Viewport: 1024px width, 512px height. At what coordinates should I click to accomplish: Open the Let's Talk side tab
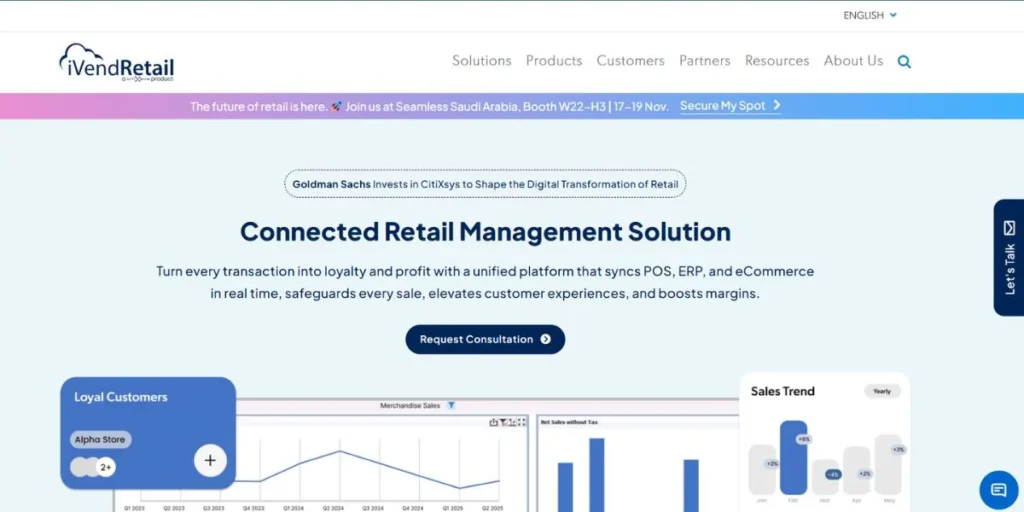[x=1009, y=257]
